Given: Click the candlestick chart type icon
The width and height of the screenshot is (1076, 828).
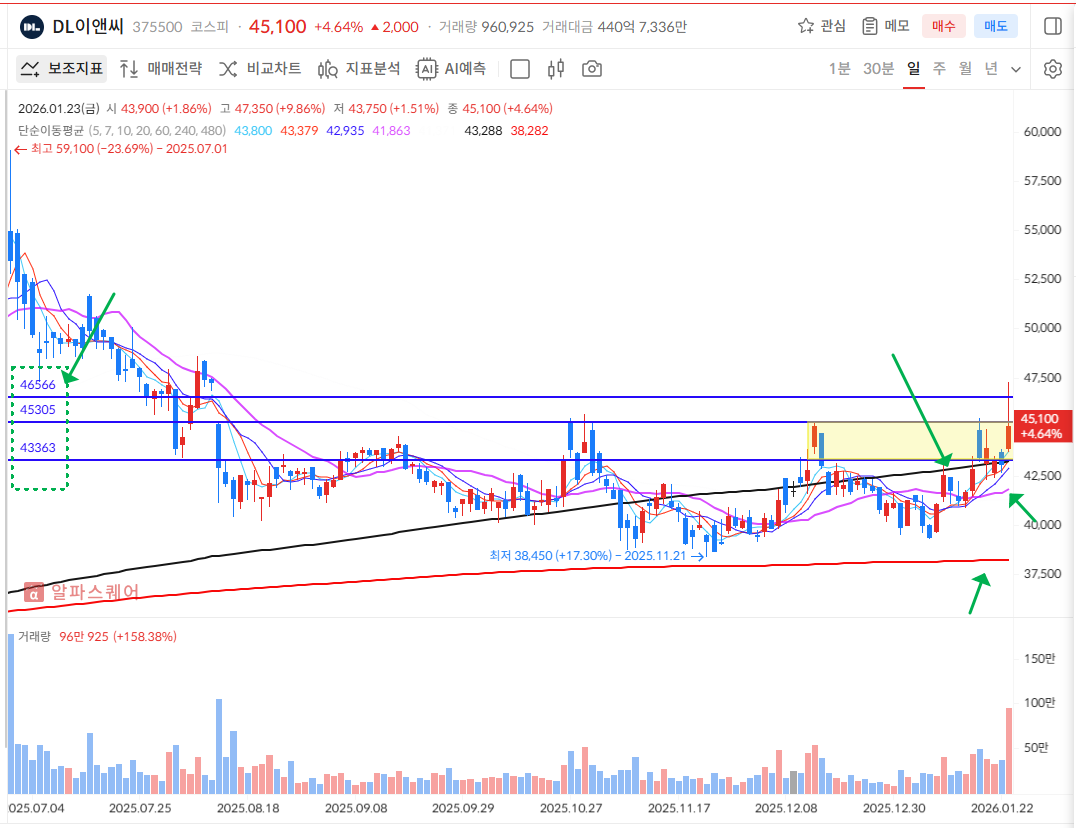Looking at the screenshot, I should [557, 69].
